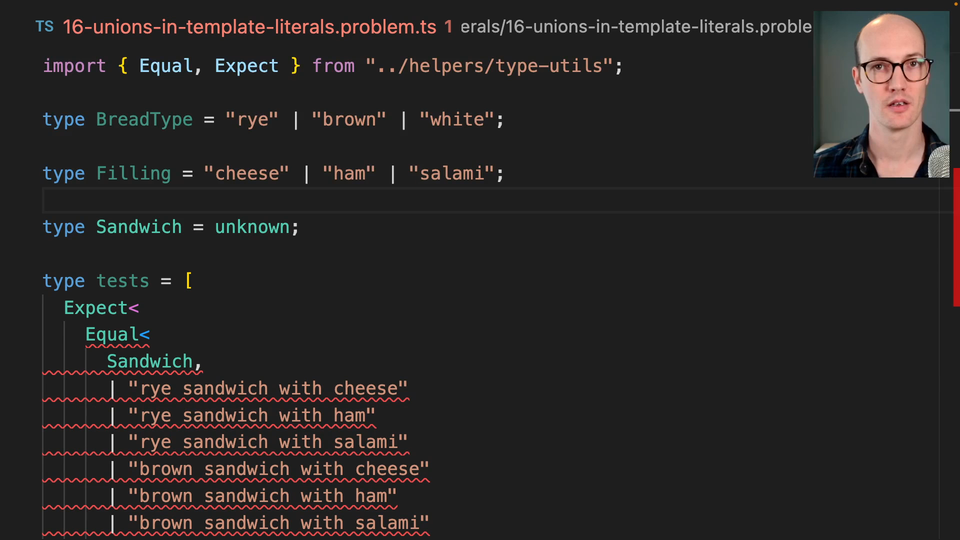Click the BreadType type name
The width and height of the screenshot is (960, 540).
coord(144,120)
